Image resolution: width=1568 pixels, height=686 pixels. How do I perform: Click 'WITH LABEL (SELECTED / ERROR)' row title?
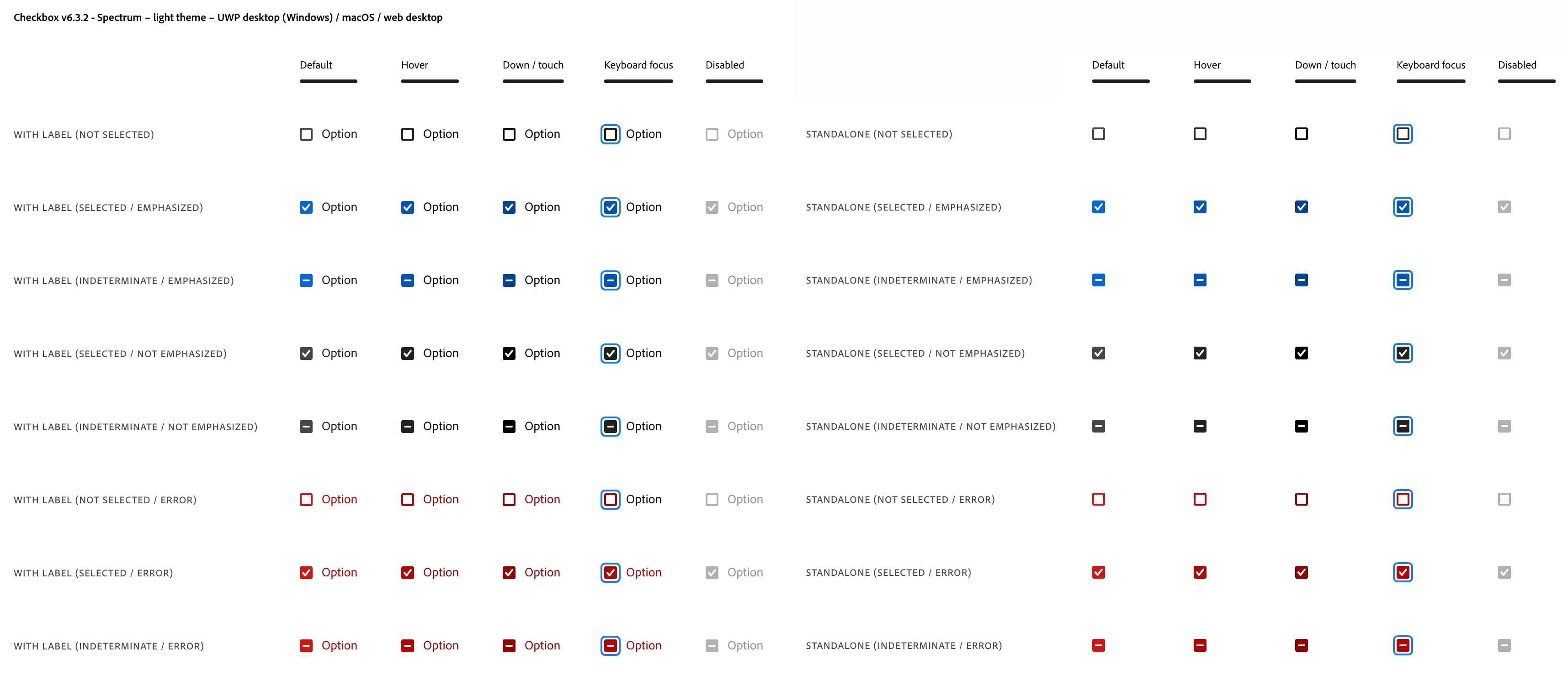[93, 572]
